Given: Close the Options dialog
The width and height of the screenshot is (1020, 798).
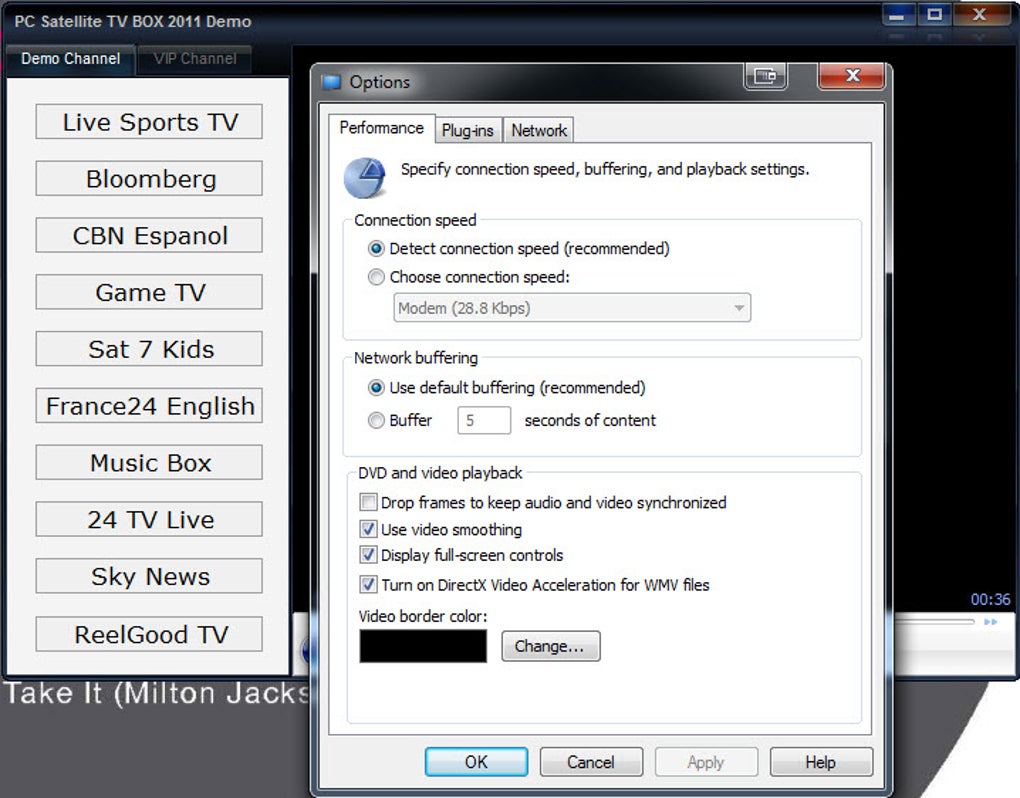Looking at the screenshot, I should (x=852, y=76).
